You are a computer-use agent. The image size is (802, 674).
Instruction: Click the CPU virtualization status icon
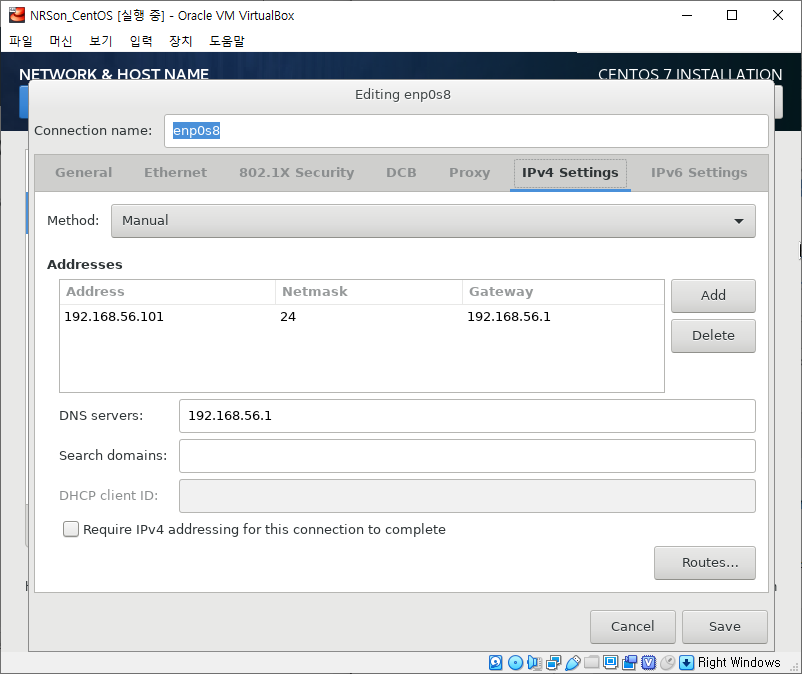649,662
